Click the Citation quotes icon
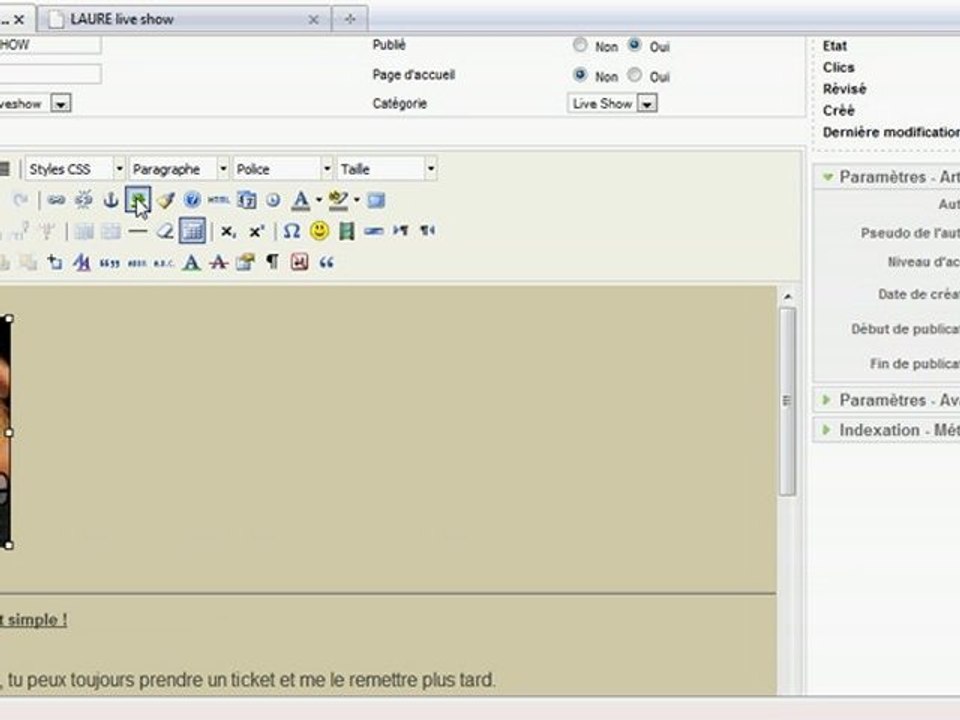960x720 pixels. (x=110, y=263)
